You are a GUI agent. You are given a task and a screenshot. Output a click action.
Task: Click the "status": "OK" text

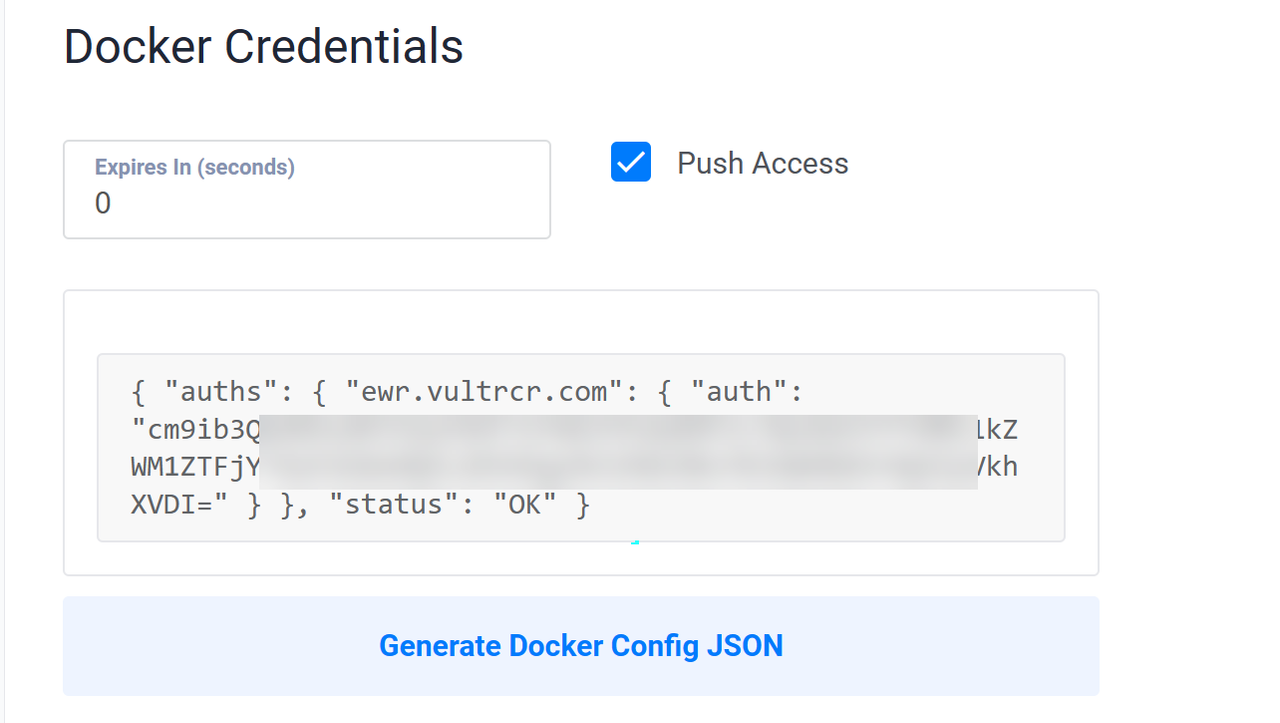click(x=443, y=504)
